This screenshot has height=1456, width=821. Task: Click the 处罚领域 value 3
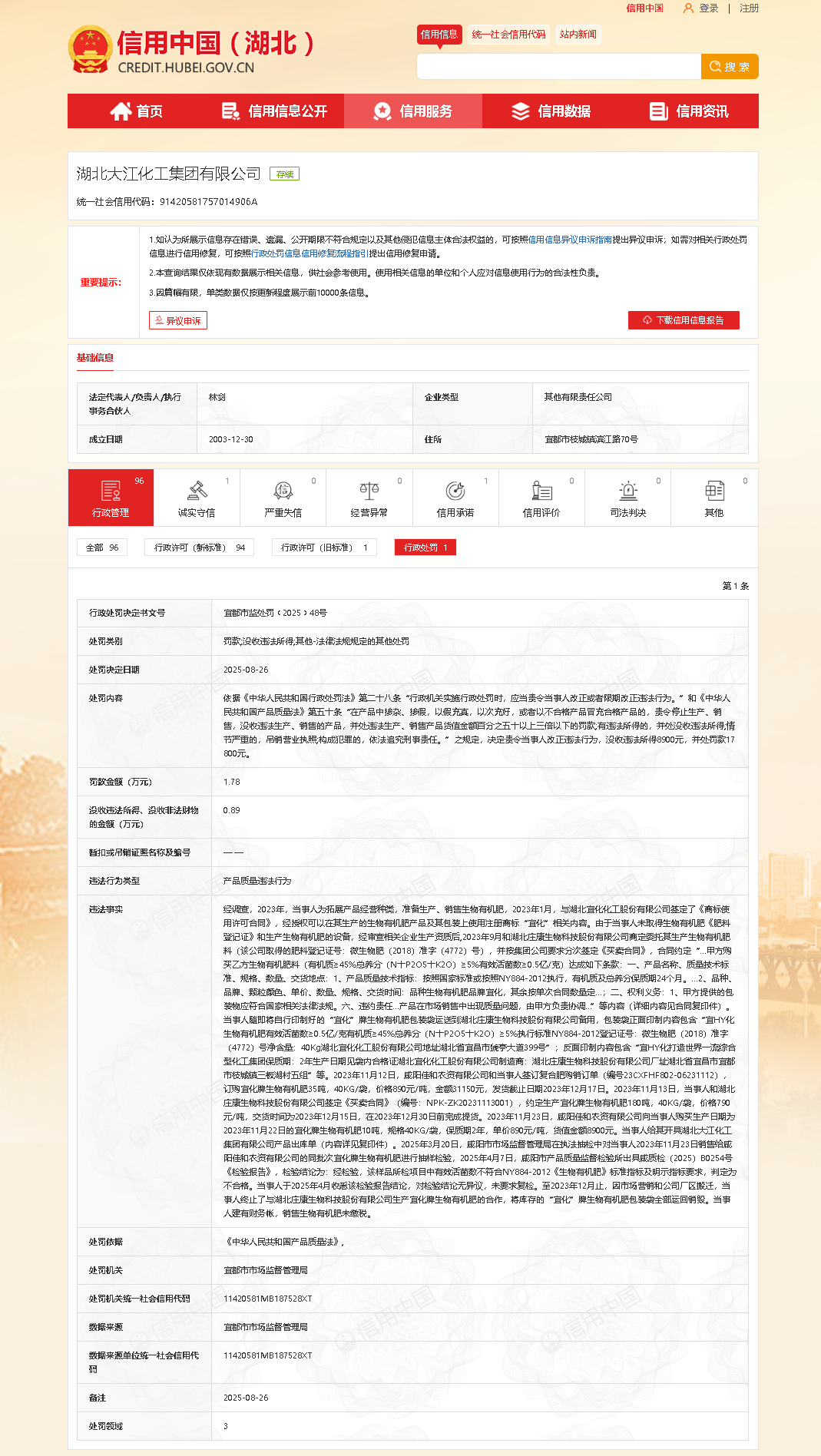point(226,1426)
